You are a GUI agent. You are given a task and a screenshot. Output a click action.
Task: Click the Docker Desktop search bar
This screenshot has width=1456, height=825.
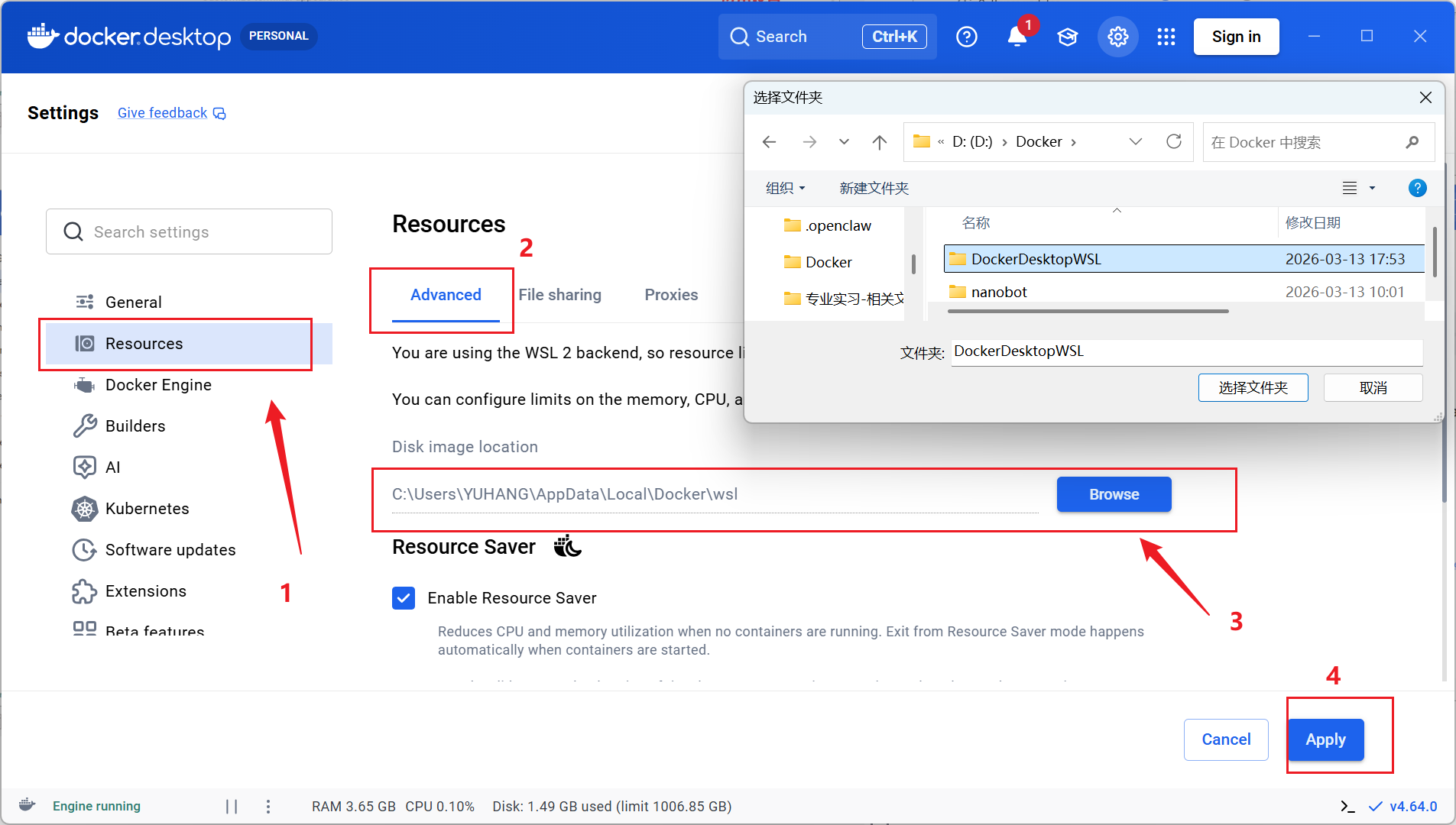pos(827,37)
